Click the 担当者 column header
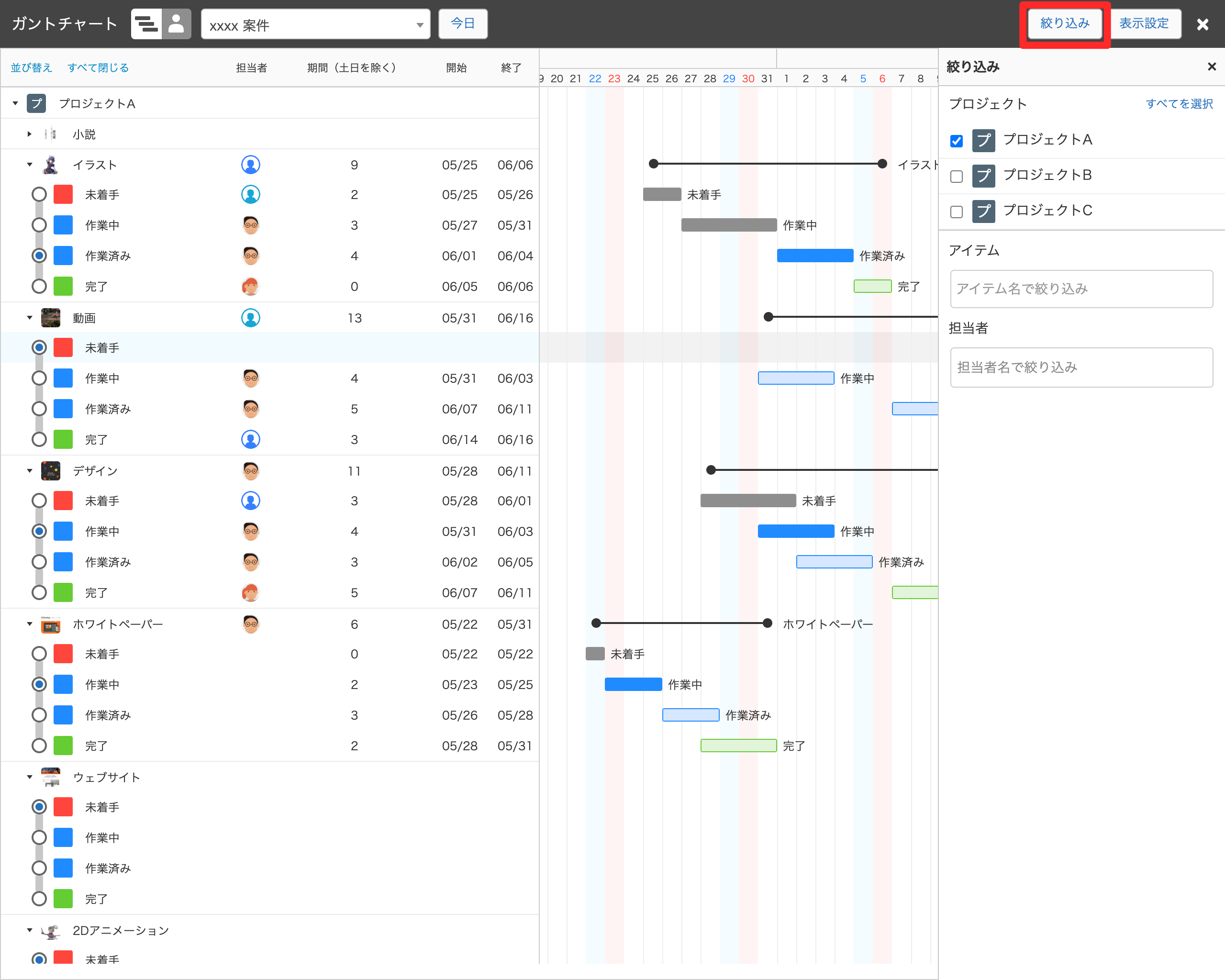This screenshot has width=1225, height=980. click(x=251, y=67)
